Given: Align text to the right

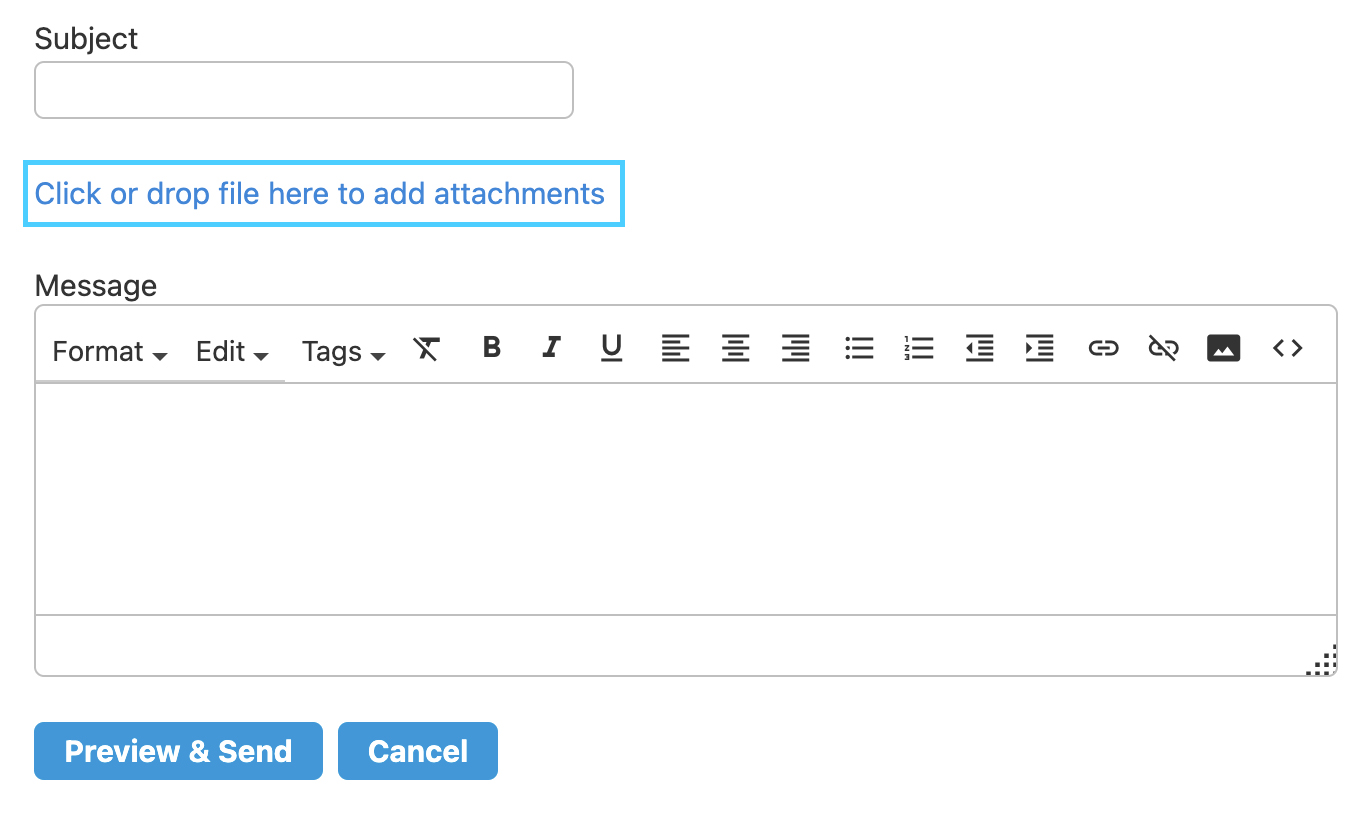Looking at the screenshot, I should point(796,348).
